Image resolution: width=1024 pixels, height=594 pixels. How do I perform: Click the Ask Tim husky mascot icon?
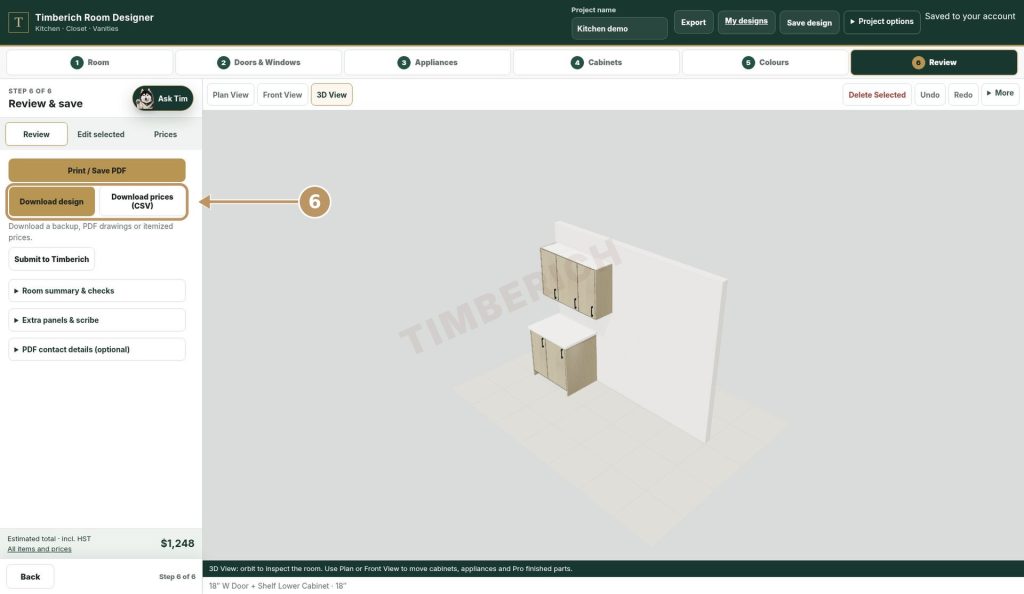[144, 99]
